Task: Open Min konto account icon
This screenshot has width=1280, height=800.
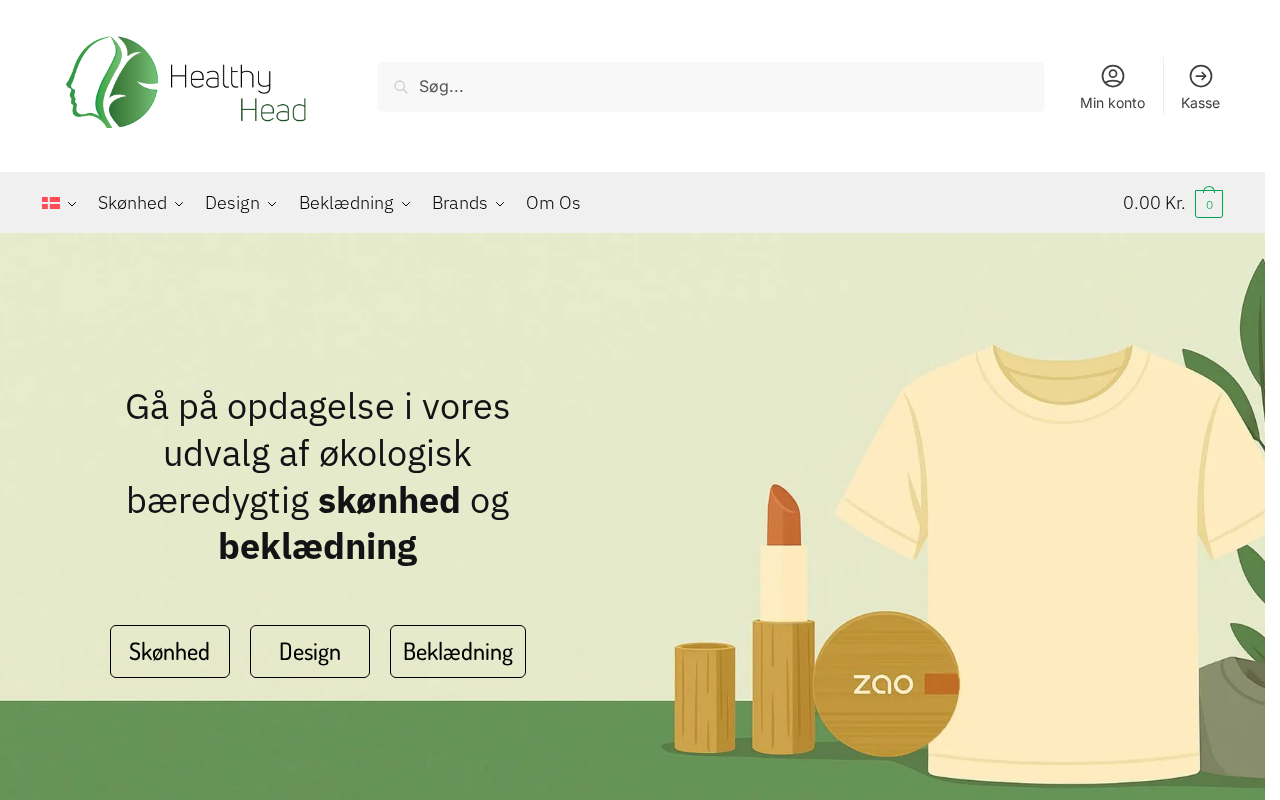Action: pyautogui.click(x=1112, y=76)
